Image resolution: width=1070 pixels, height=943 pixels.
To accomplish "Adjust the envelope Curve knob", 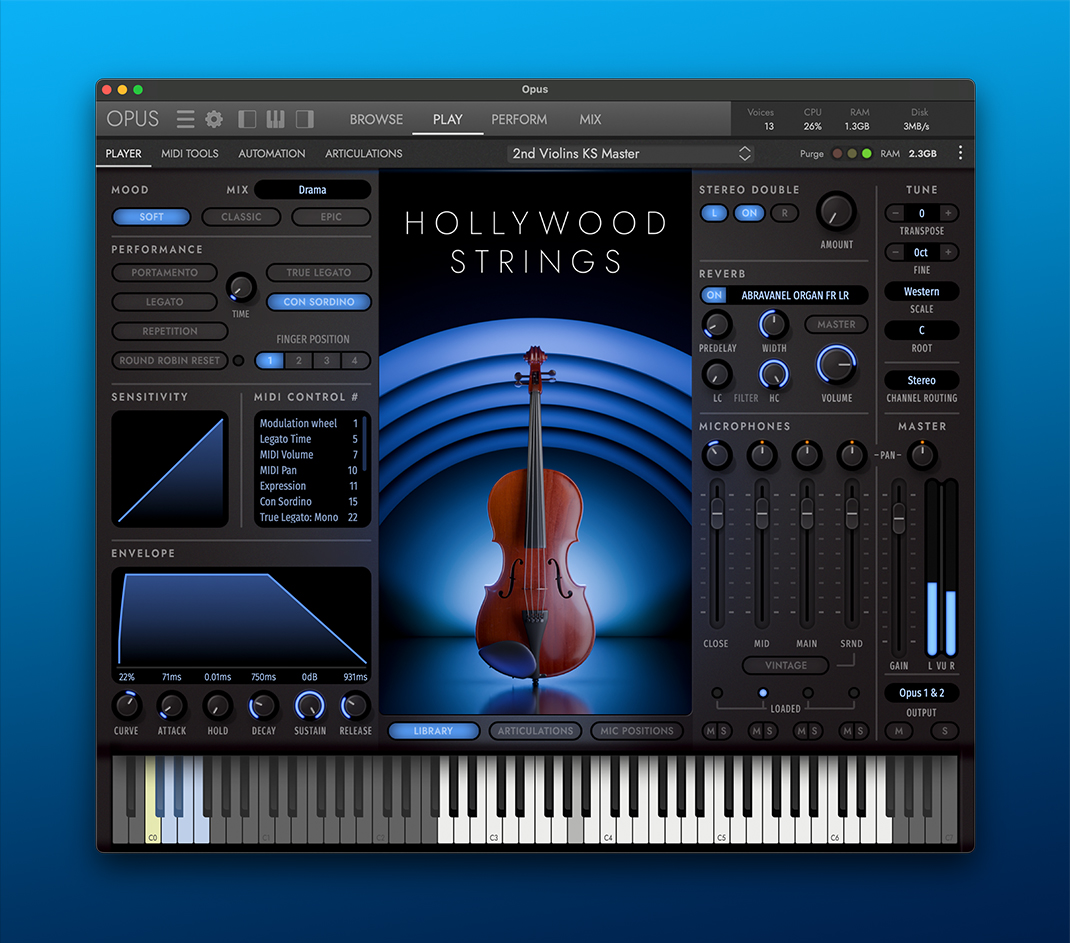I will (127, 706).
